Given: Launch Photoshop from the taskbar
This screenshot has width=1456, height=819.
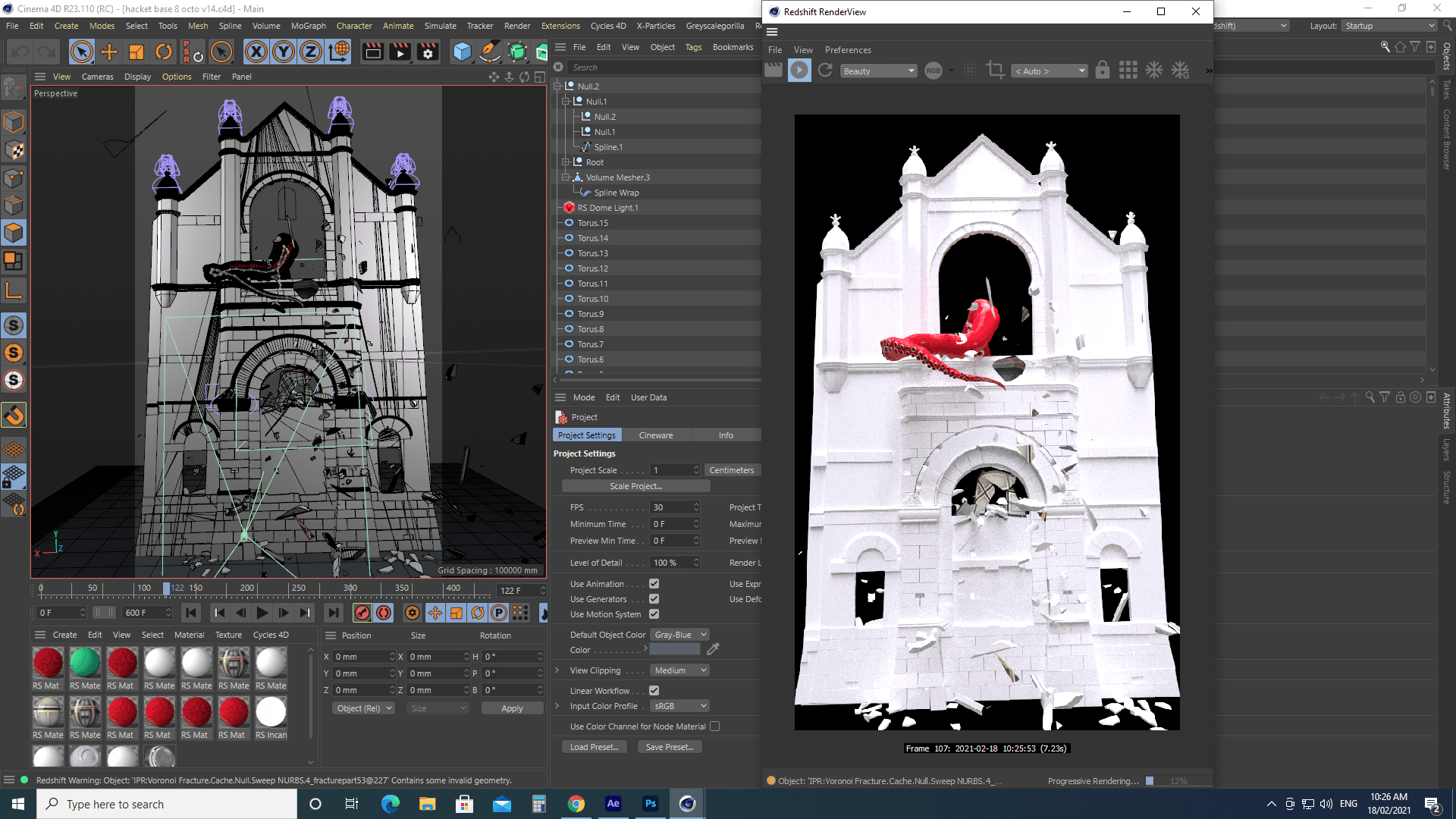Looking at the screenshot, I should tap(650, 804).
